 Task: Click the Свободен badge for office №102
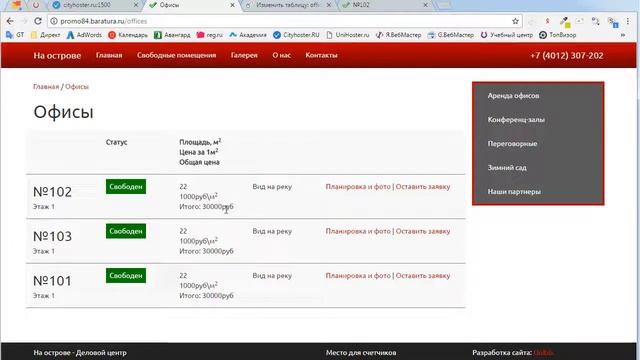click(x=126, y=187)
